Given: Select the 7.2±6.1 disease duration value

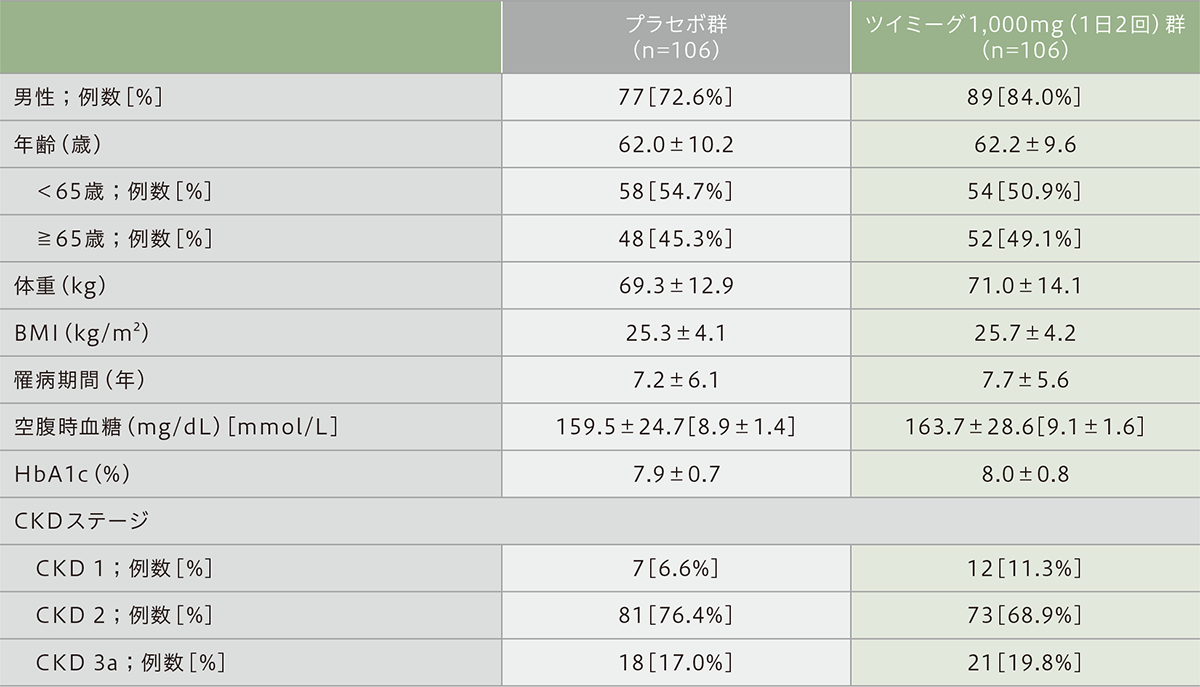Looking at the screenshot, I should (x=676, y=380).
